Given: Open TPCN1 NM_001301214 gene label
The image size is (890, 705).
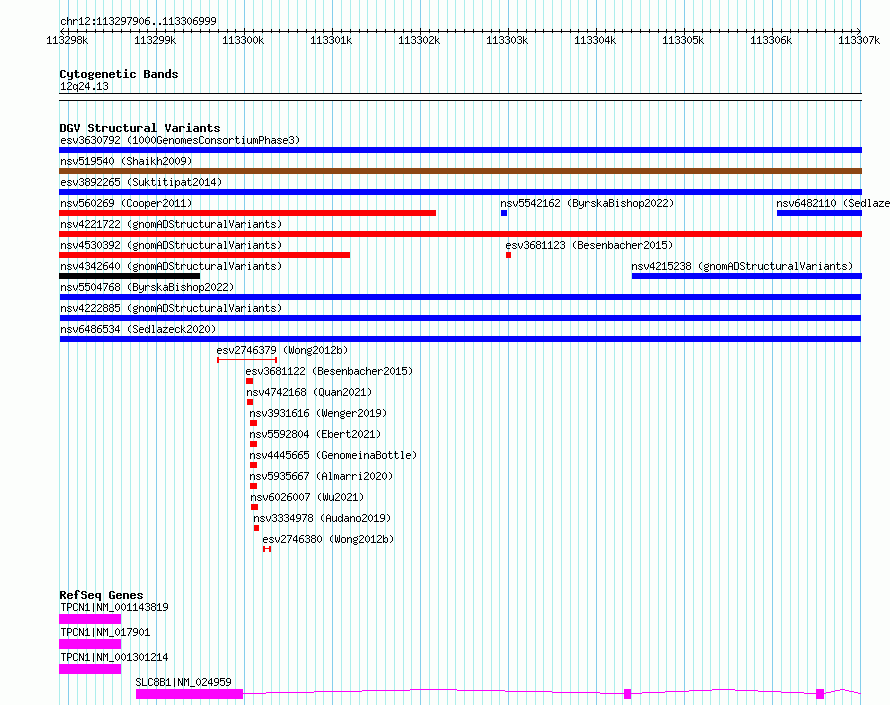Looking at the screenshot, I should click(114, 657).
